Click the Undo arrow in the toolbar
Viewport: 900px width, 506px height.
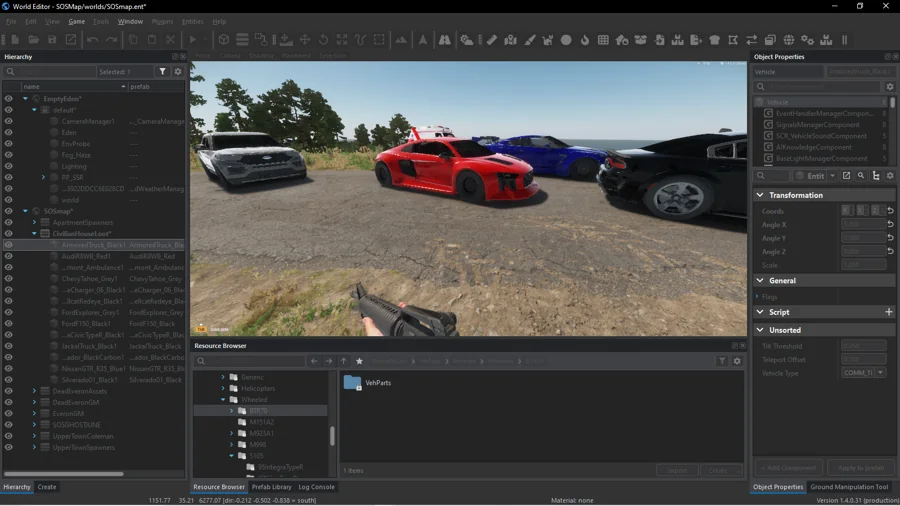(93, 40)
